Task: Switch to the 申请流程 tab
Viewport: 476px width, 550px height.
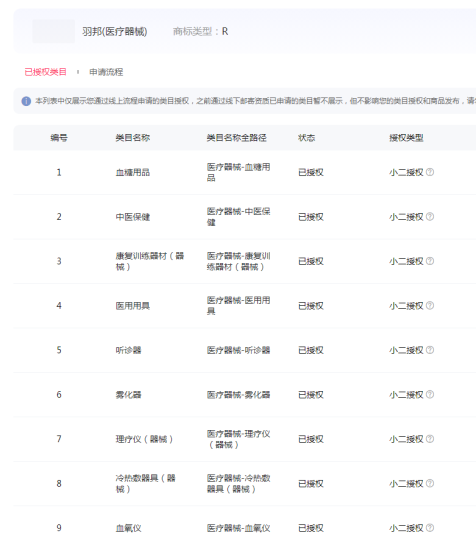Action: [x=106, y=72]
